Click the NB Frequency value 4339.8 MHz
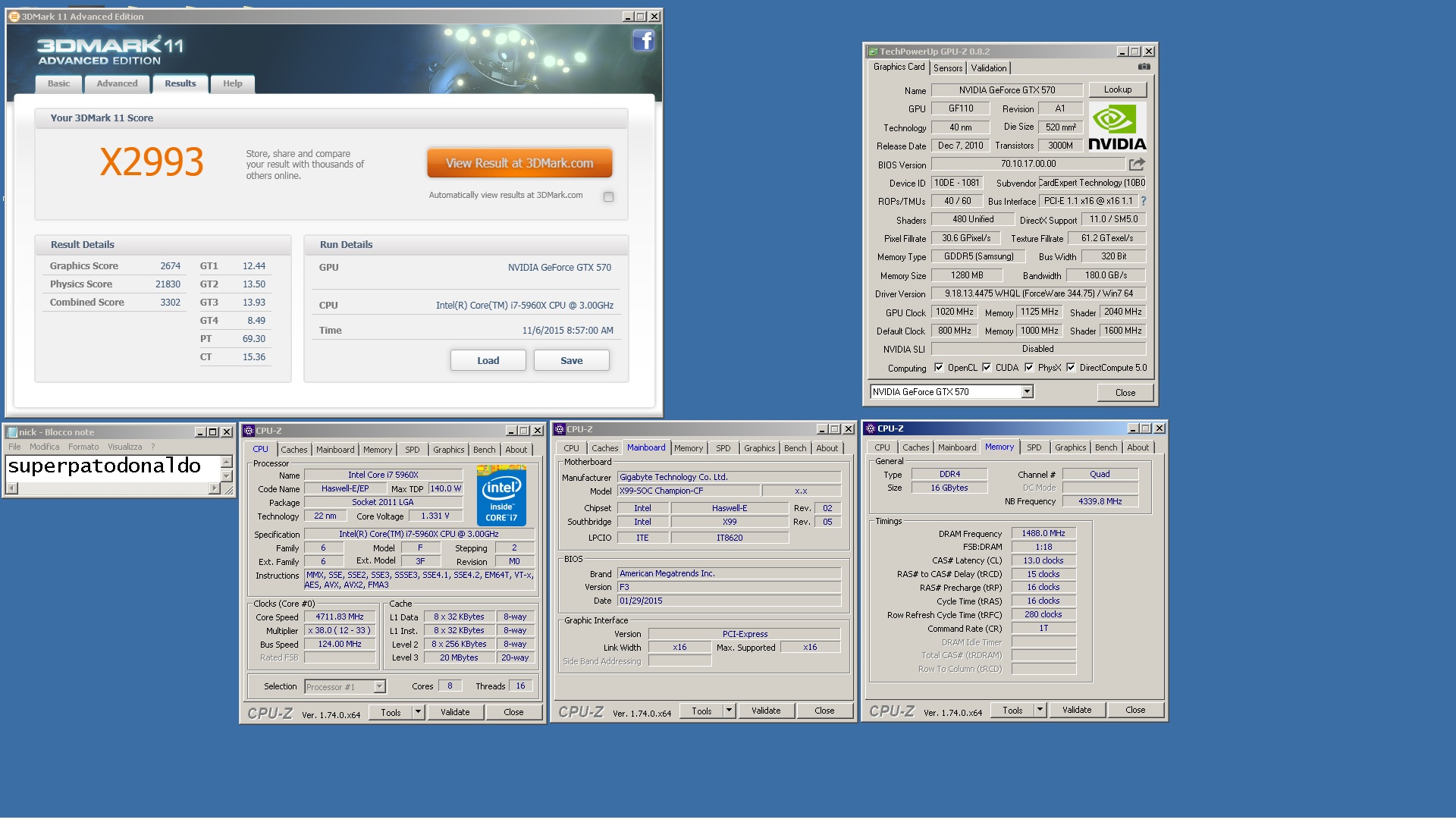The height and width of the screenshot is (819, 1456). 1100,501
